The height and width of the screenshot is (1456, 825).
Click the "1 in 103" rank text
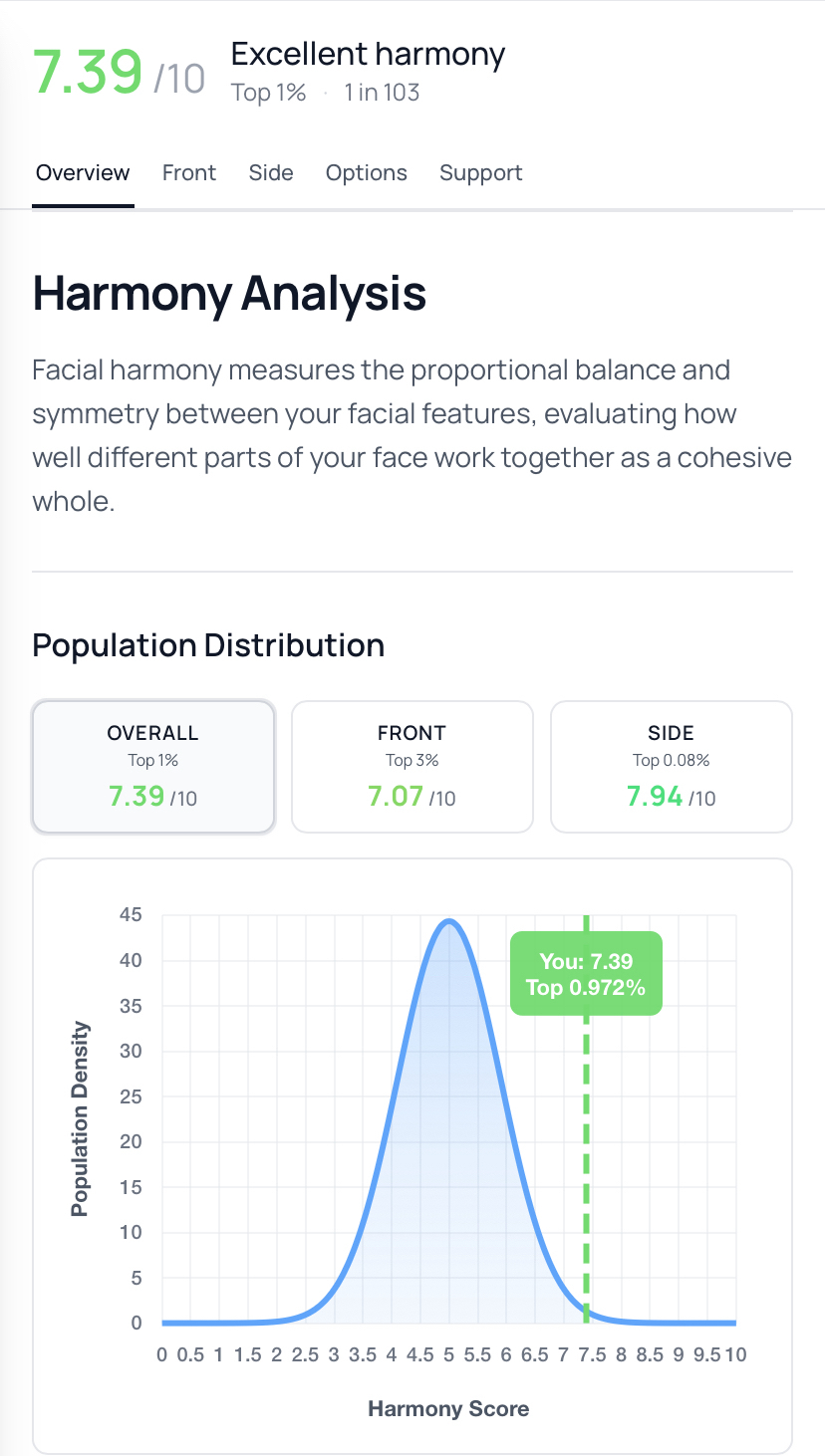pos(382,93)
